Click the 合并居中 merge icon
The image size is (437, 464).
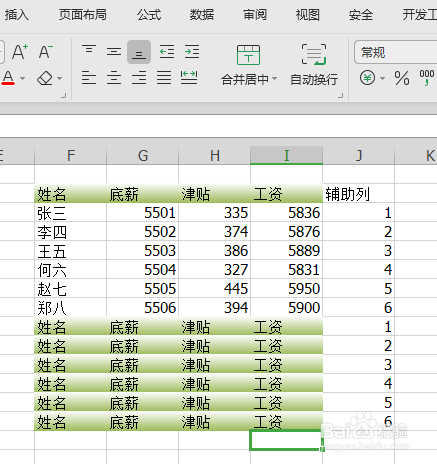click(248, 55)
